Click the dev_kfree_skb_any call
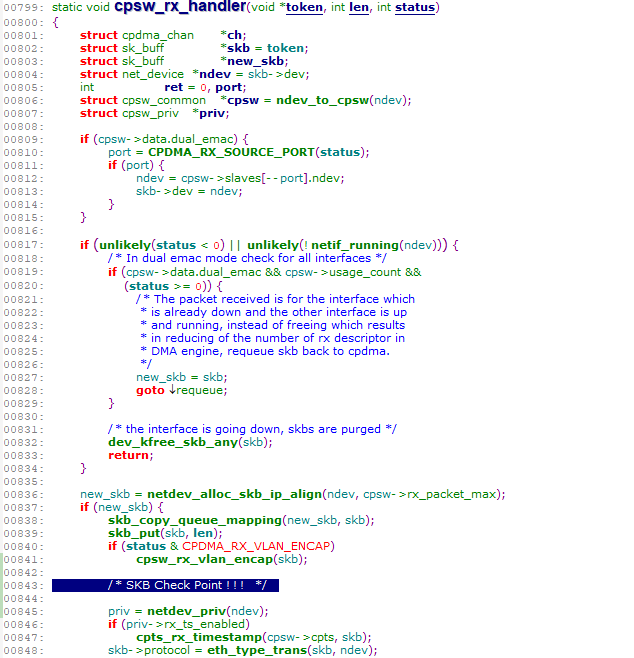This screenshot has height=658, width=634. (x=173, y=442)
